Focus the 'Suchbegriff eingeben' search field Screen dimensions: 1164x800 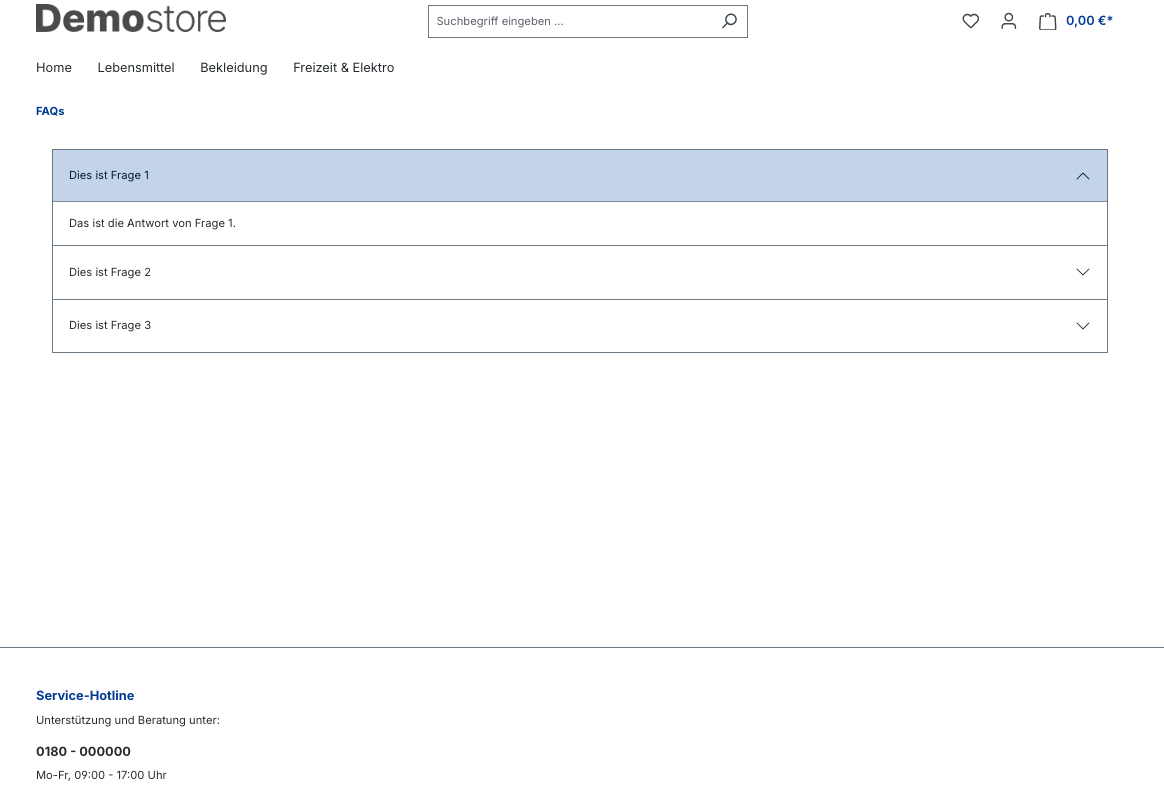573,21
